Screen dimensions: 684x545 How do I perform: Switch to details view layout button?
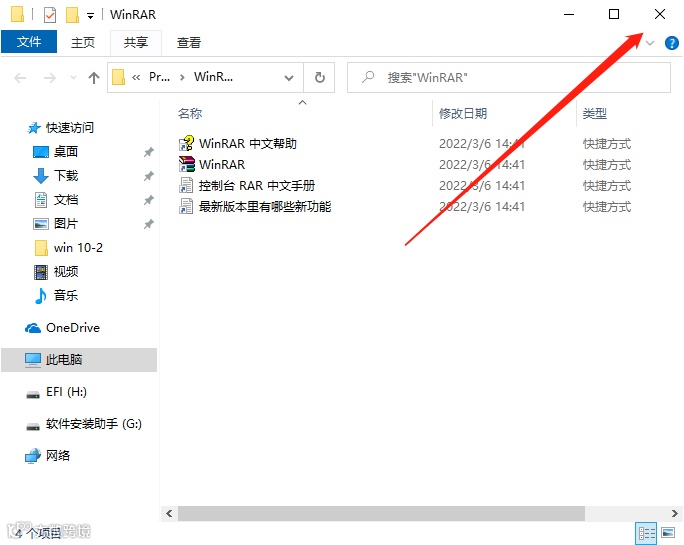click(646, 533)
